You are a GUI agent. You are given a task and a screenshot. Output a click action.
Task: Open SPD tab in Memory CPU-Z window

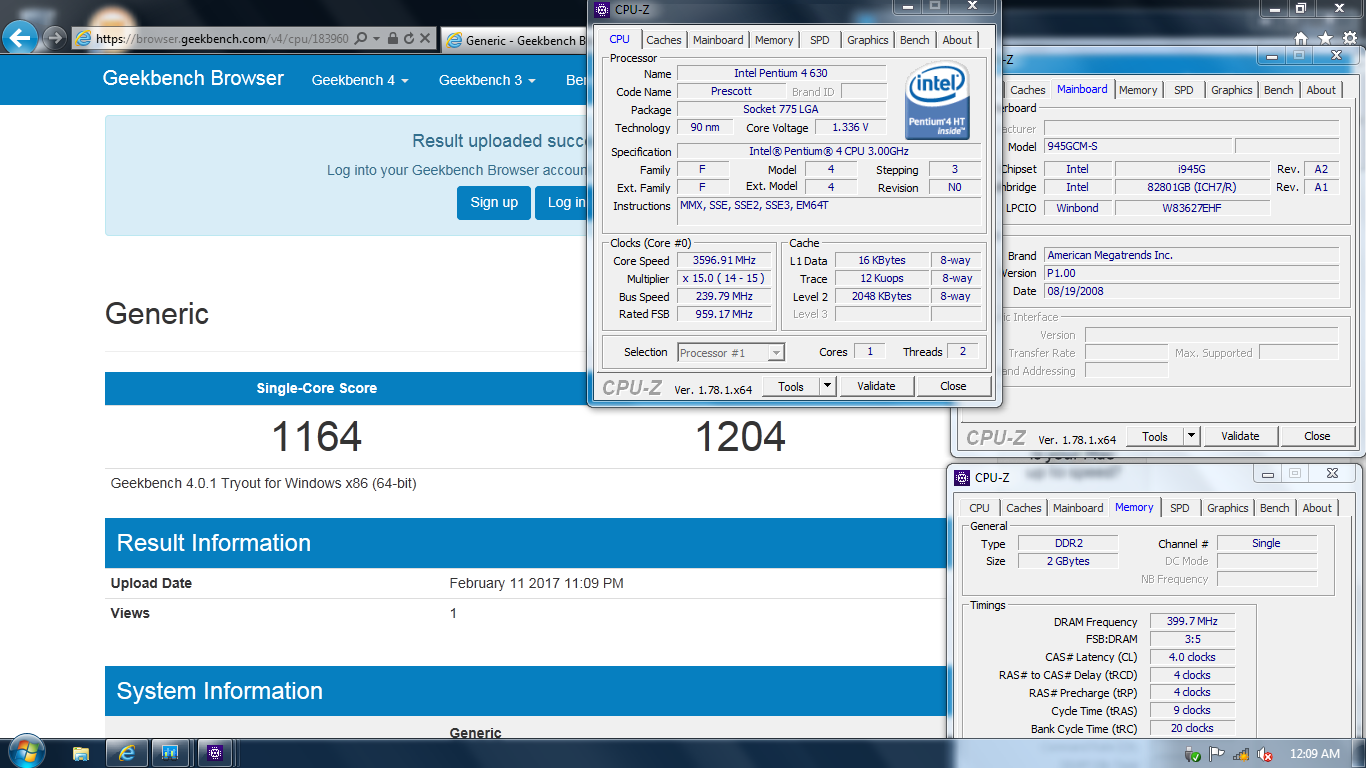point(1180,508)
